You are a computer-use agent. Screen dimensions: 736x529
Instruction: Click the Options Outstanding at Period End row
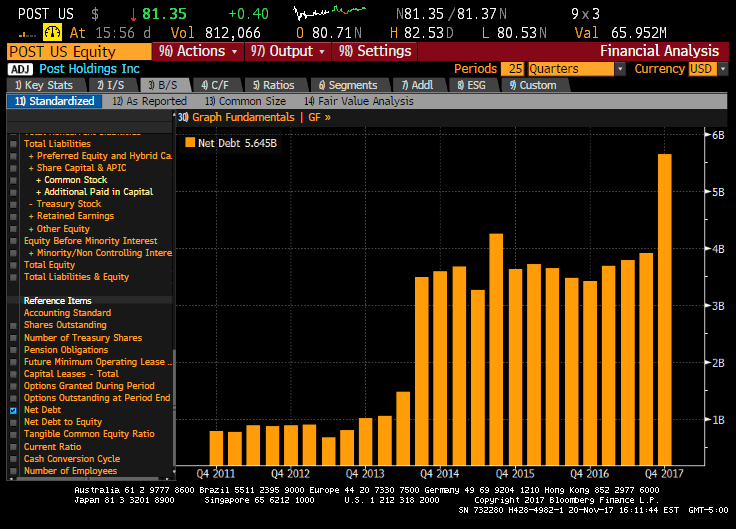pos(97,398)
